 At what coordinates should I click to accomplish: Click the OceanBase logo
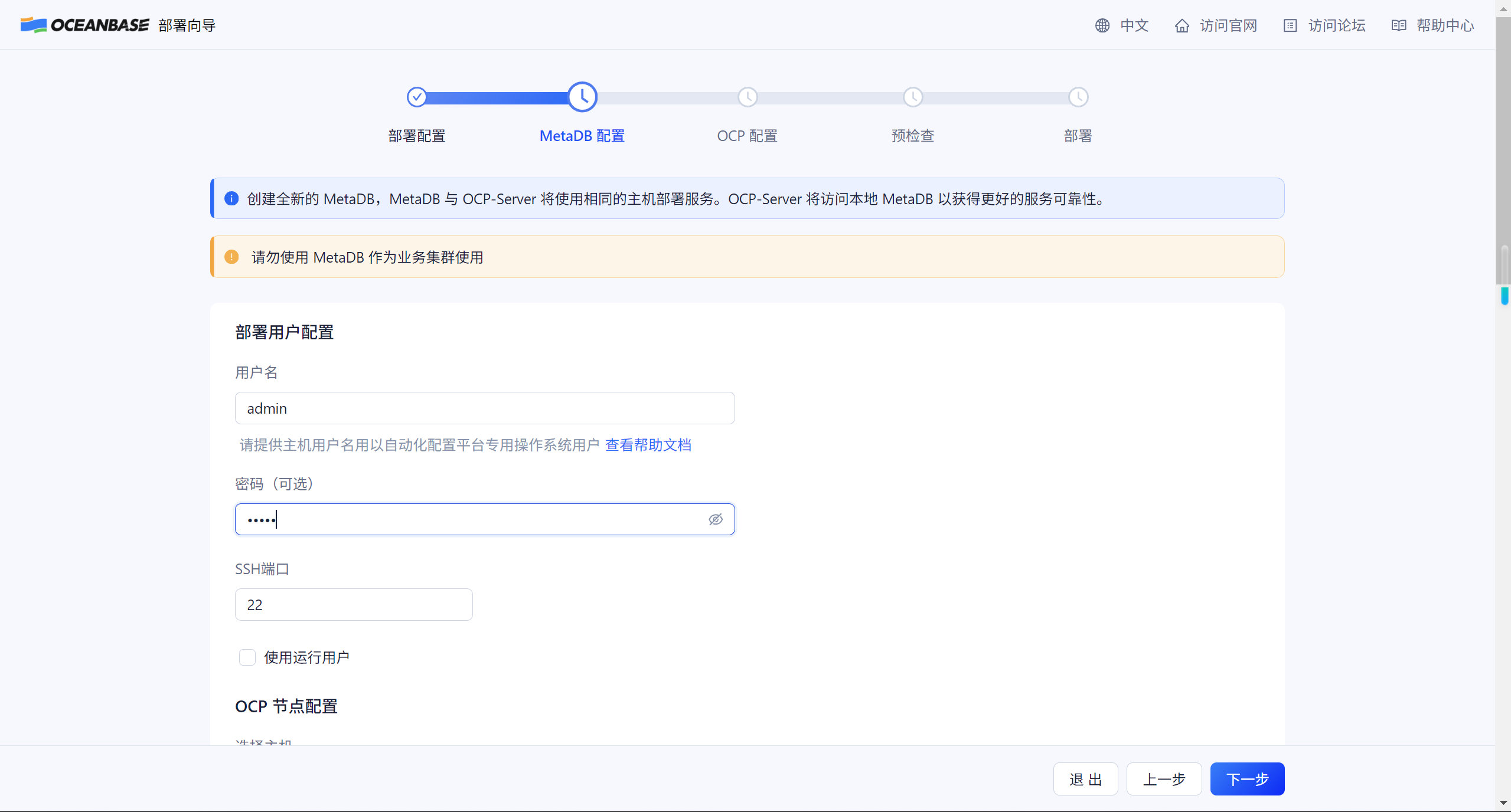pos(84,25)
